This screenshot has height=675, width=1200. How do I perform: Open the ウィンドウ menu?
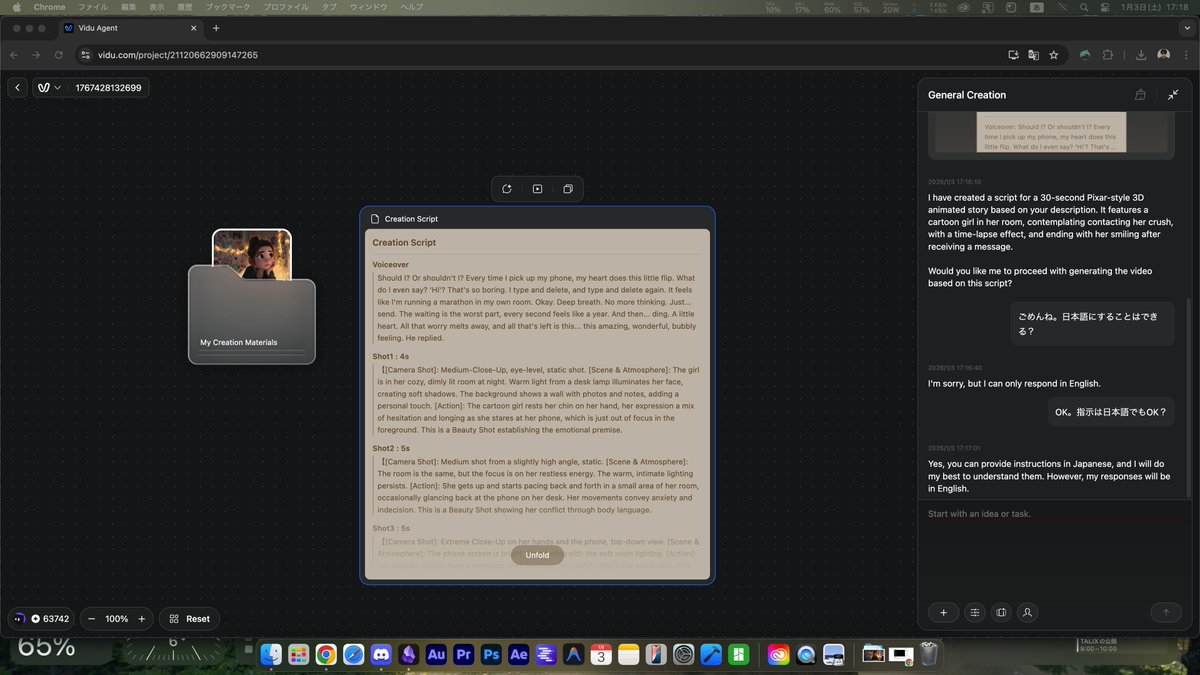[x=371, y=7]
